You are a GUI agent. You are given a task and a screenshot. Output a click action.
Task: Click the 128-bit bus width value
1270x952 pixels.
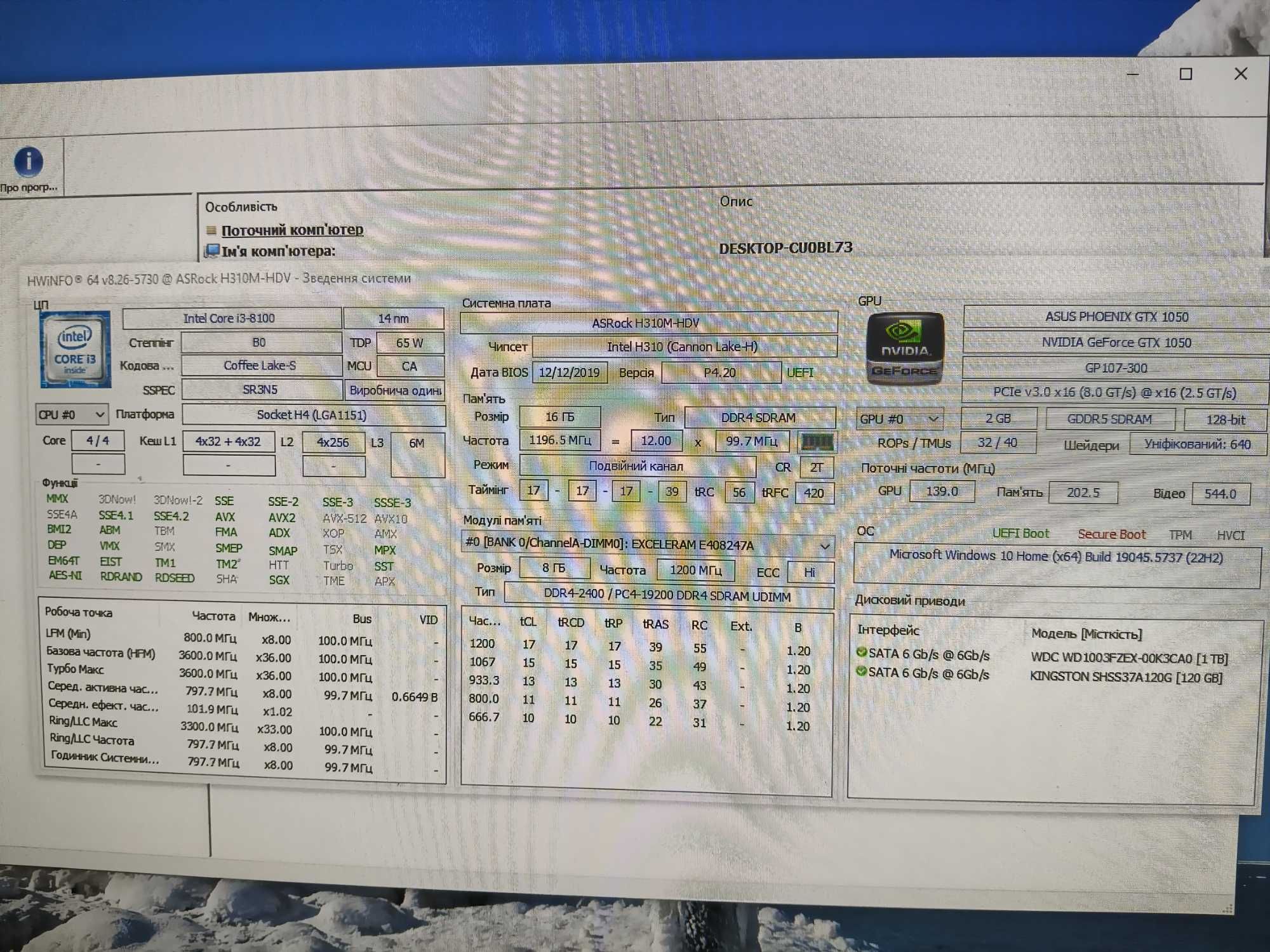pos(1226,420)
